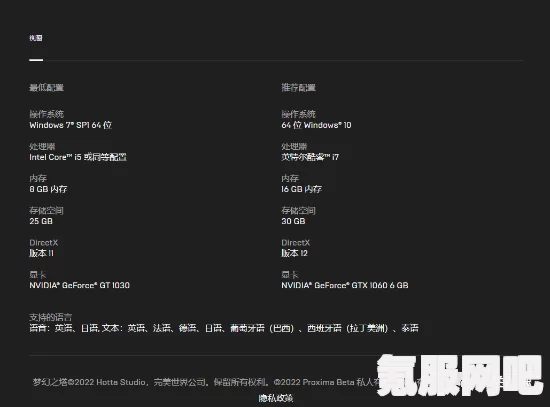Viewport: 550px width, 407px height.
Task: Select the 视窗 platform tab
Action: [36, 38]
